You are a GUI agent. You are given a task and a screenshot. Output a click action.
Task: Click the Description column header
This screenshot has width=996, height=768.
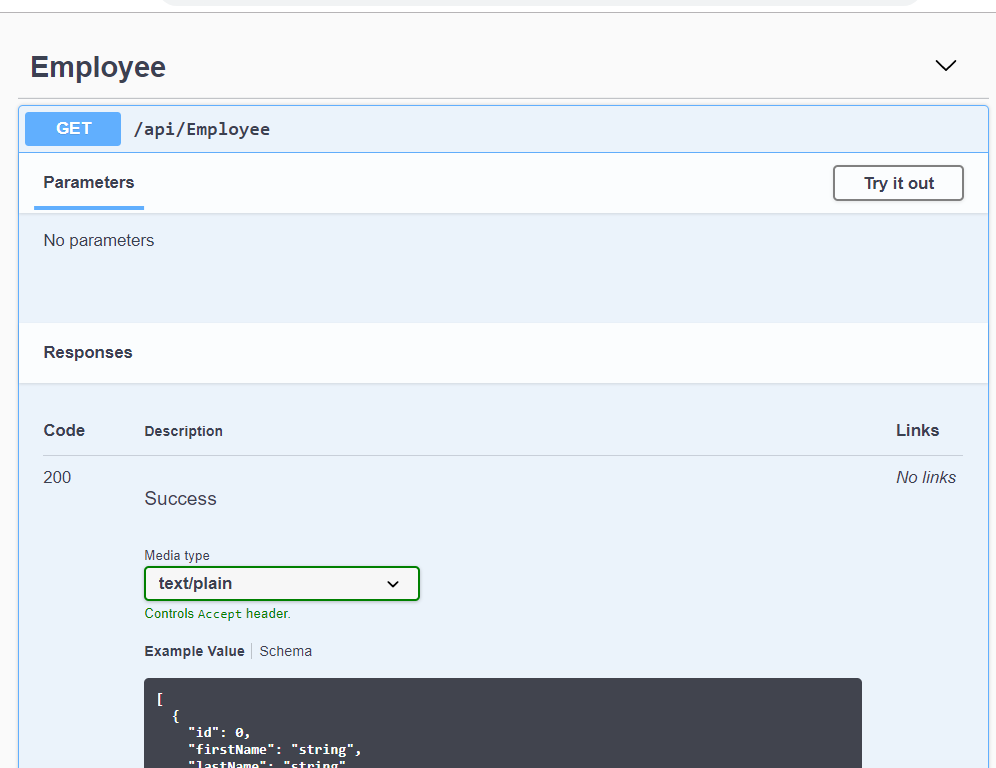(x=183, y=431)
